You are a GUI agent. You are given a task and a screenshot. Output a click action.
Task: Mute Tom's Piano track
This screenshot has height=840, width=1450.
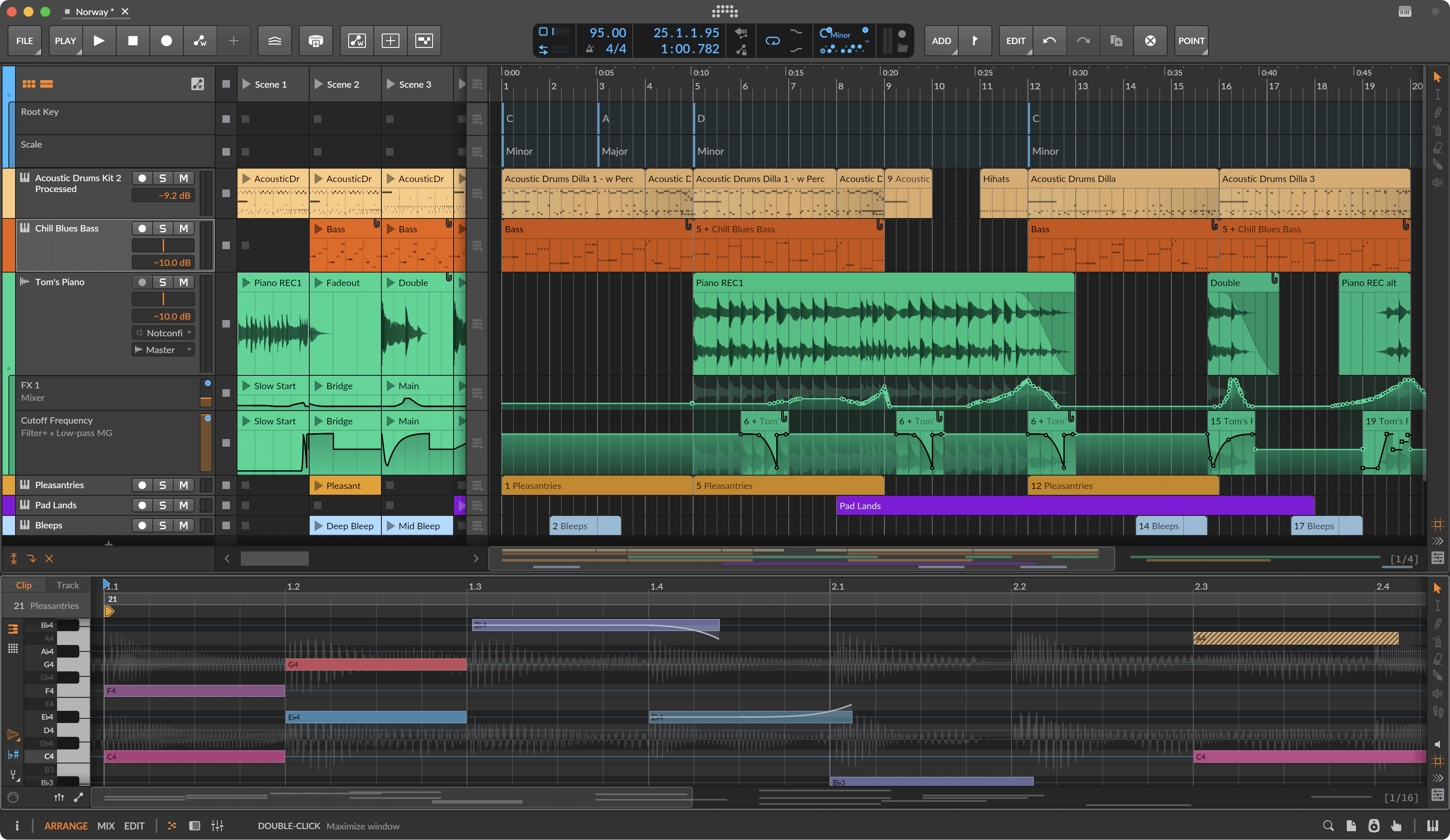pyautogui.click(x=183, y=282)
